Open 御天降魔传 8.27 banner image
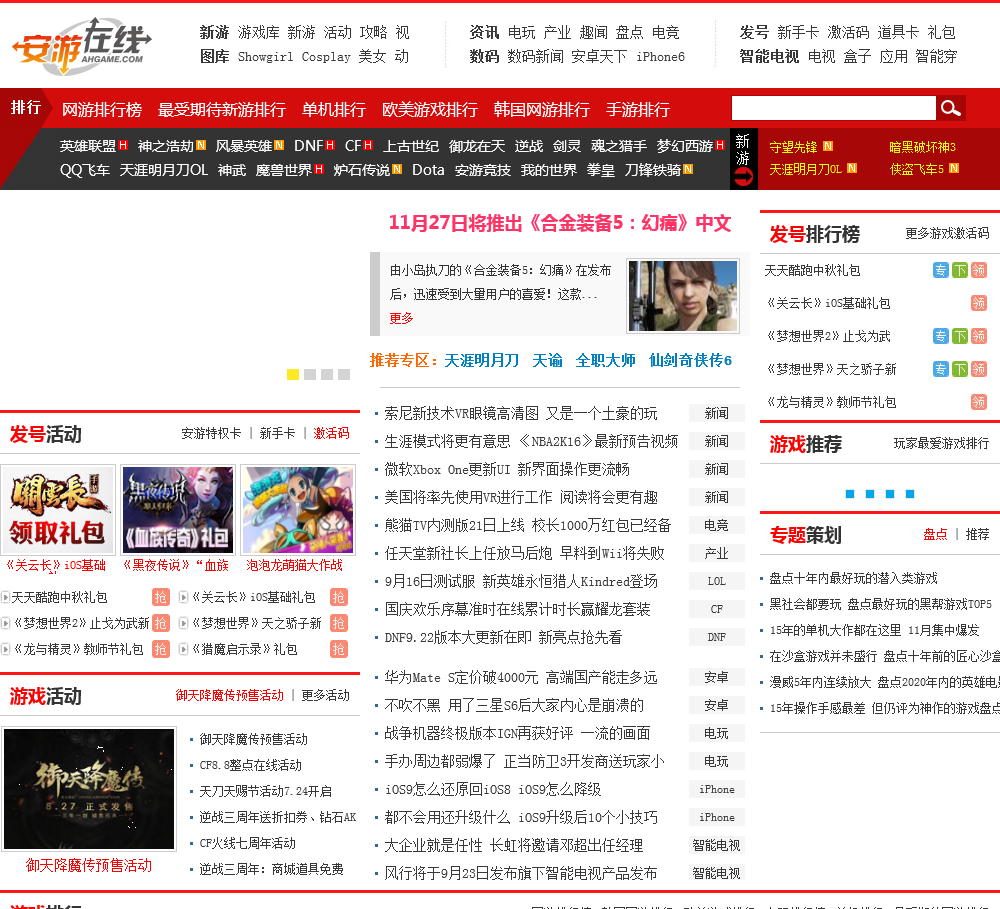Image resolution: width=1000 pixels, height=909 pixels. tap(89, 788)
